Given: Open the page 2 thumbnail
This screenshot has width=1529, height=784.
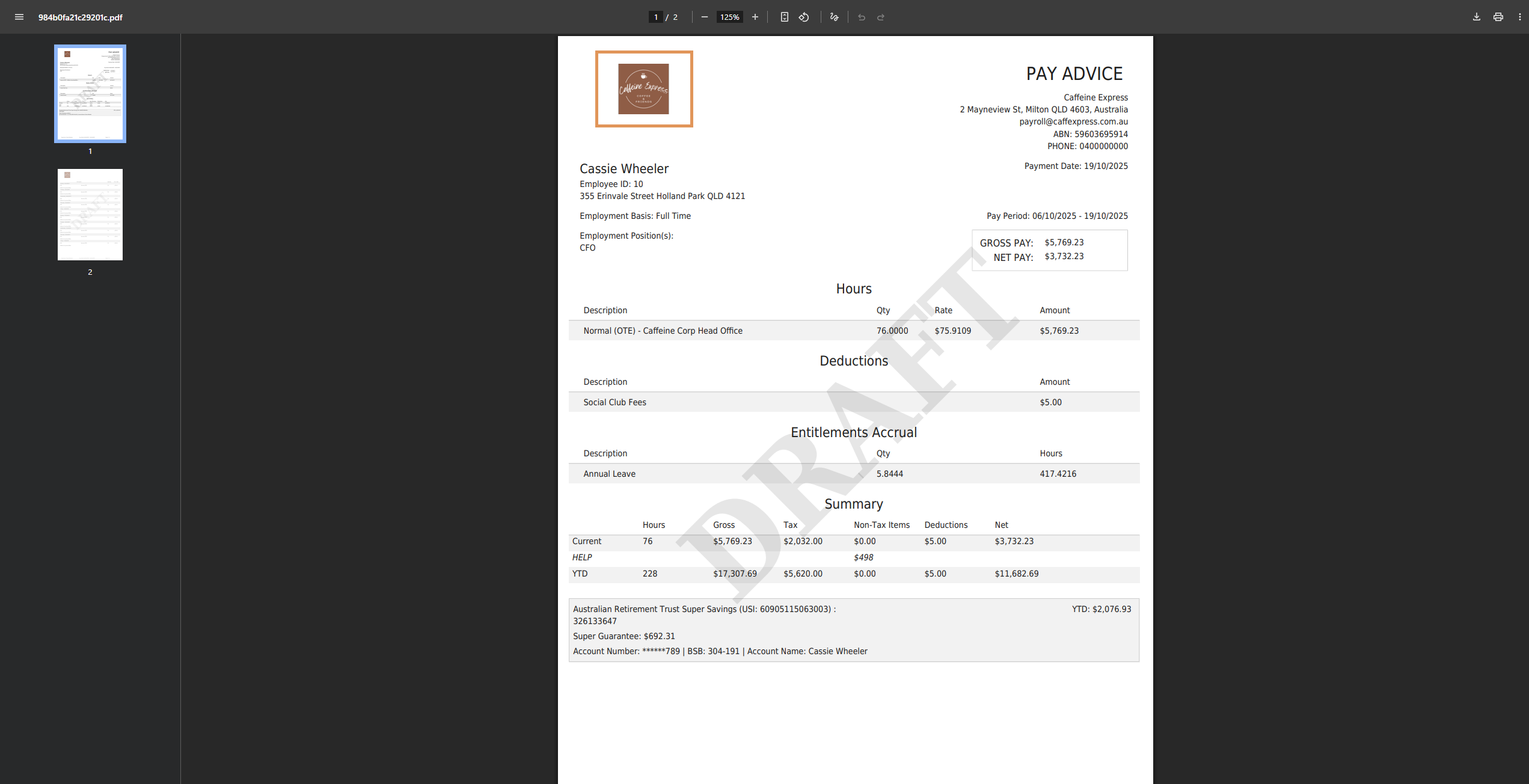Looking at the screenshot, I should pyautogui.click(x=90, y=215).
